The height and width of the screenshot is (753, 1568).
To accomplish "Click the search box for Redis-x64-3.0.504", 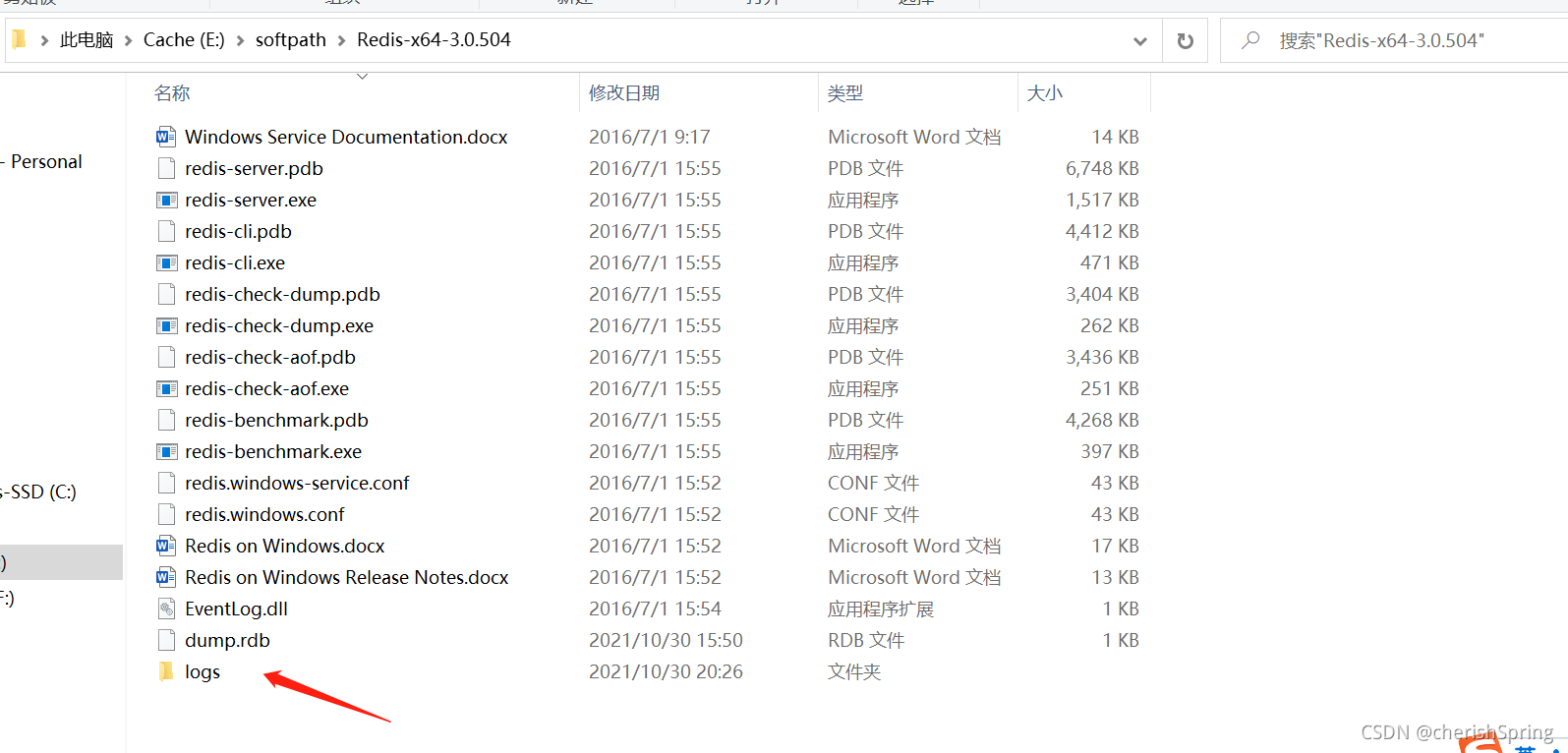I will tap(1394, 40).
